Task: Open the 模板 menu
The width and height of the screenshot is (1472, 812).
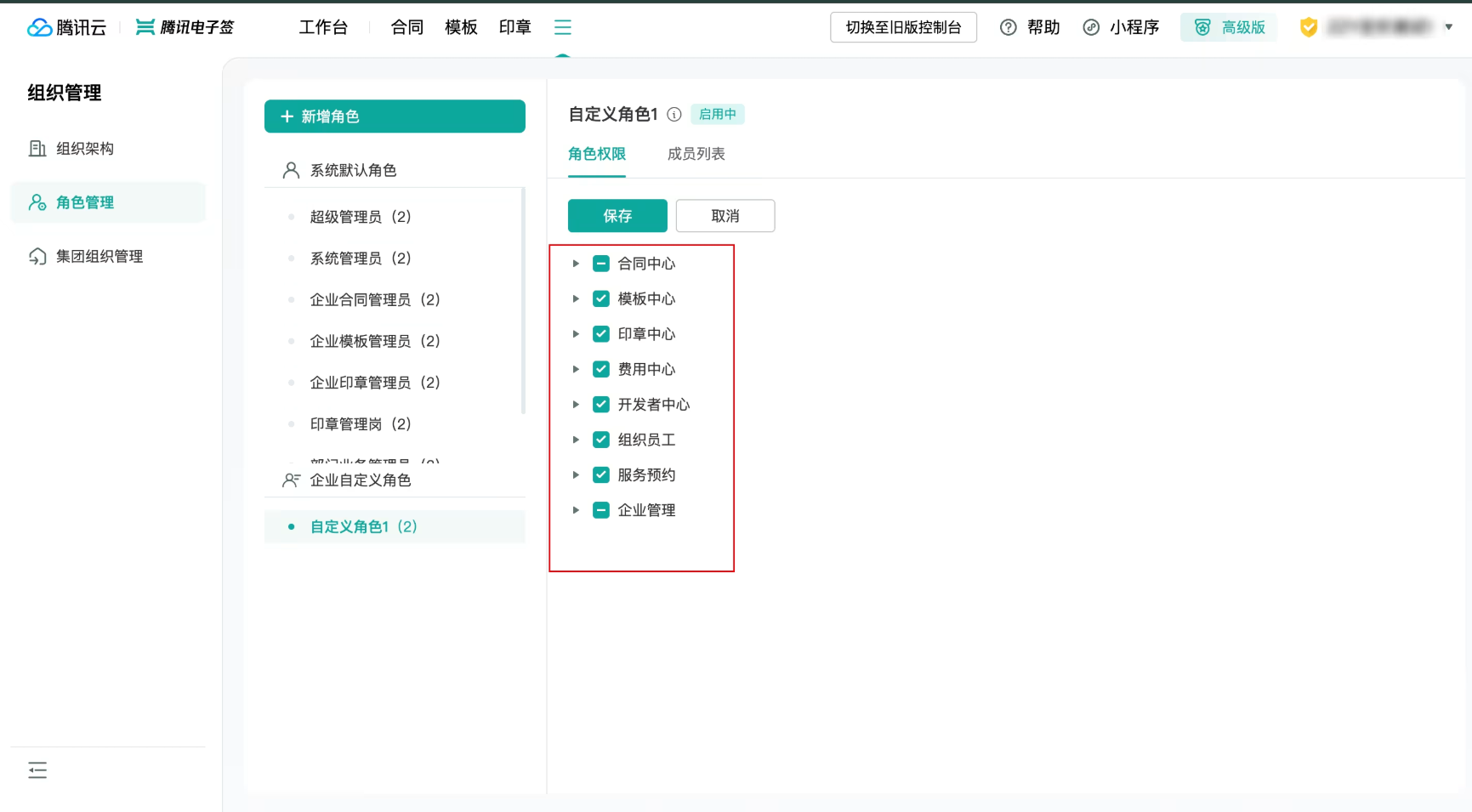Action: (461, 27)
